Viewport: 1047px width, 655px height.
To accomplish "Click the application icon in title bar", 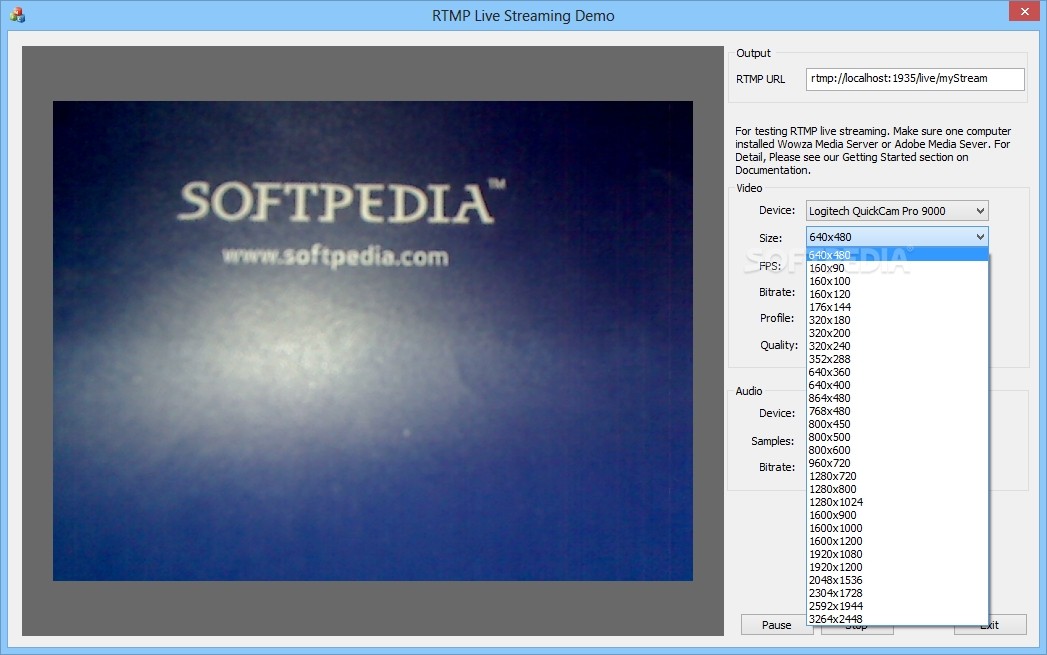I will pos(17,15).
